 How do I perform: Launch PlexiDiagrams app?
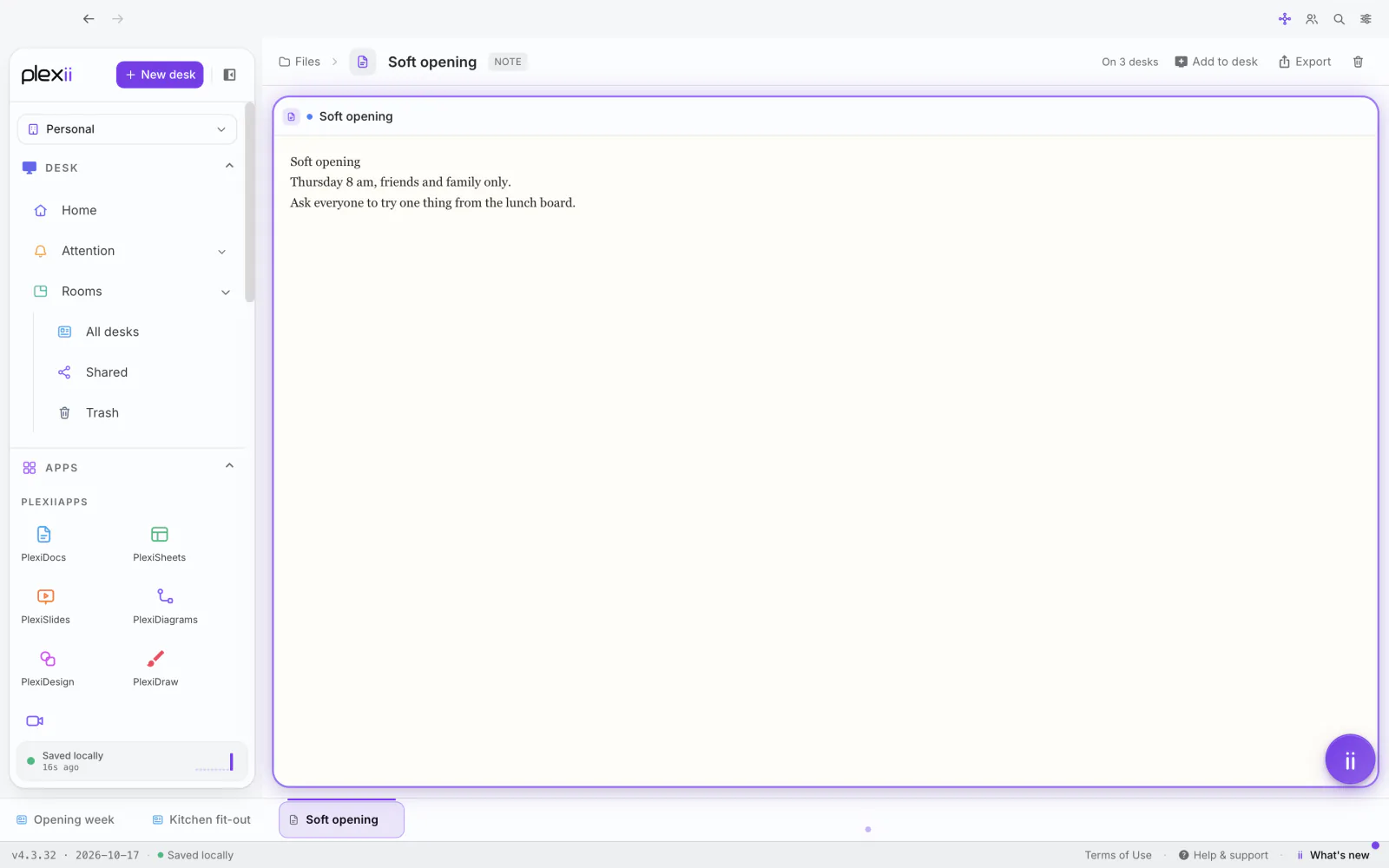[165, 606]
